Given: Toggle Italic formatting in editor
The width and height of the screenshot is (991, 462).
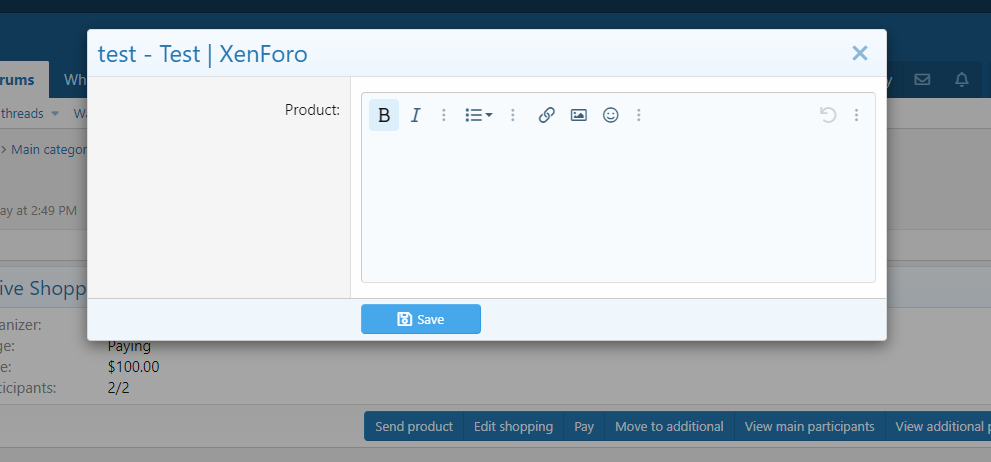Looking at the screenshot, I should [x=416, y=115].
